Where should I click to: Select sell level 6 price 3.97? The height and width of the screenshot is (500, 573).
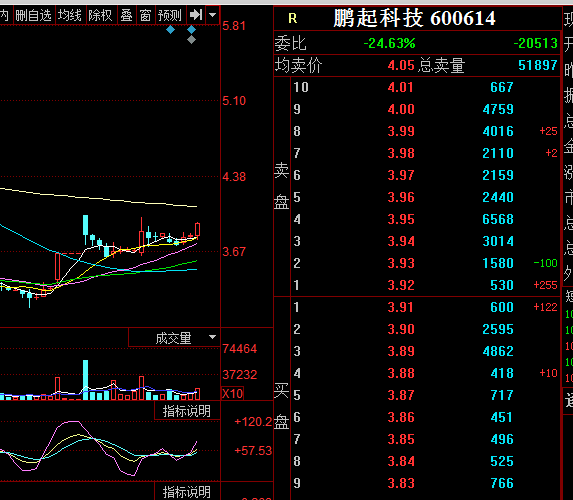click(x=401, y=175)
